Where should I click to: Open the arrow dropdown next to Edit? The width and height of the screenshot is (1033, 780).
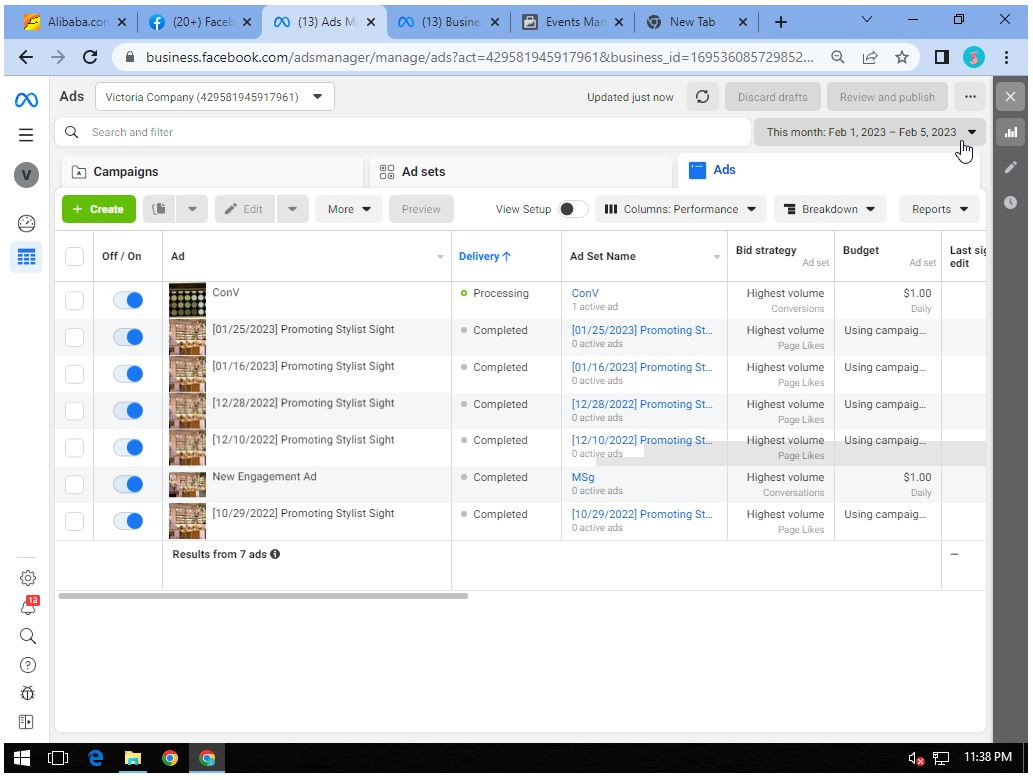(293, 209)
